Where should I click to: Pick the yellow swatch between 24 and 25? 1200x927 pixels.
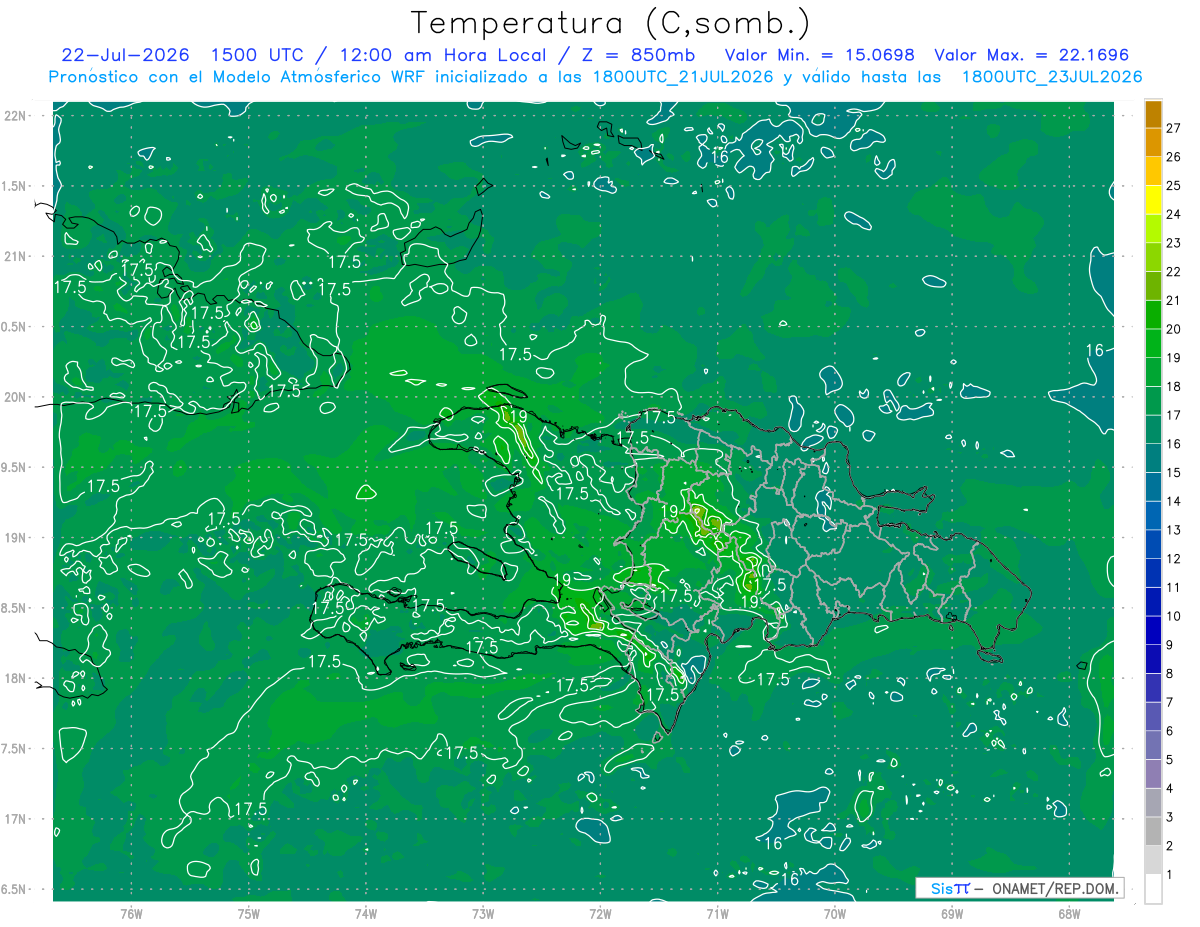click(x=1153, y=199)
